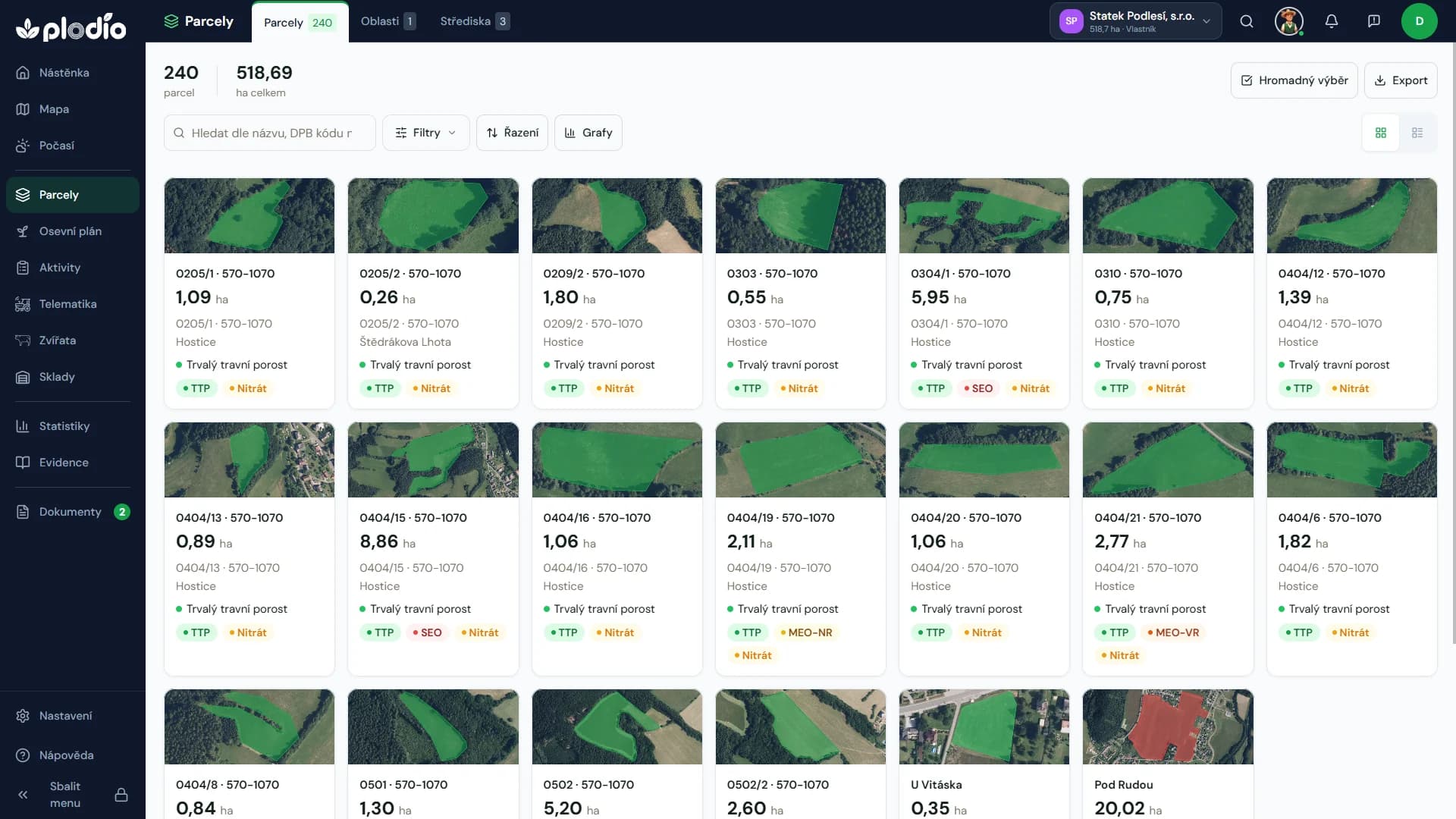Open Dokumenty with badge 2
This screenshot has width=1456, height=819.
click(x=73, y=512)
